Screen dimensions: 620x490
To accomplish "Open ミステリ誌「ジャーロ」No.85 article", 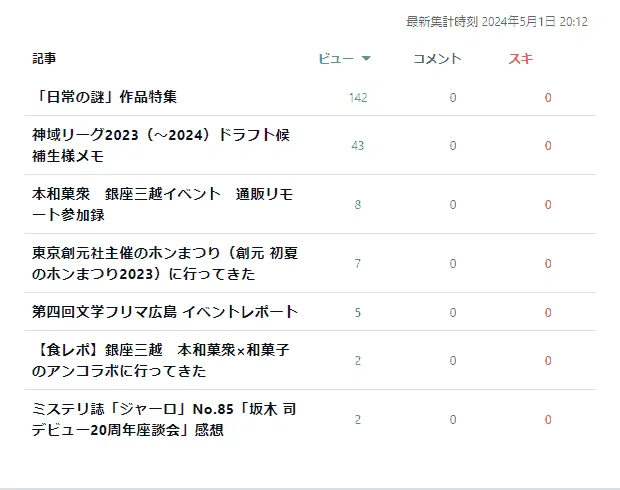I will (x=164, y=419).
